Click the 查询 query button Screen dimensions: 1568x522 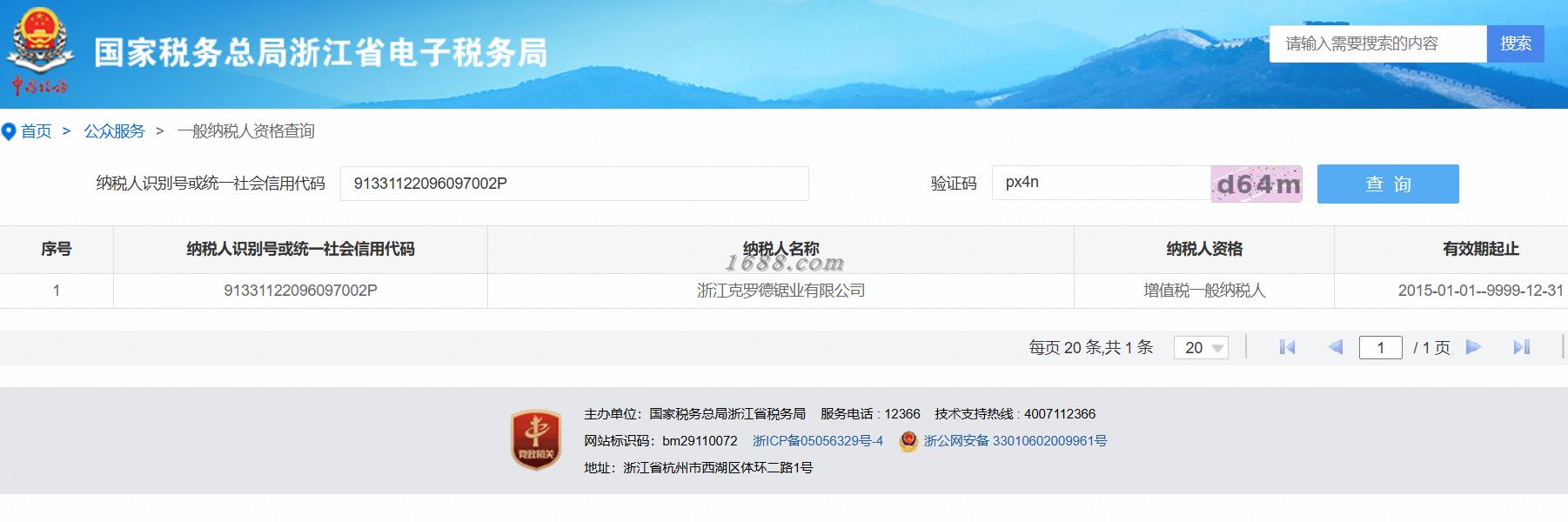1388,184
